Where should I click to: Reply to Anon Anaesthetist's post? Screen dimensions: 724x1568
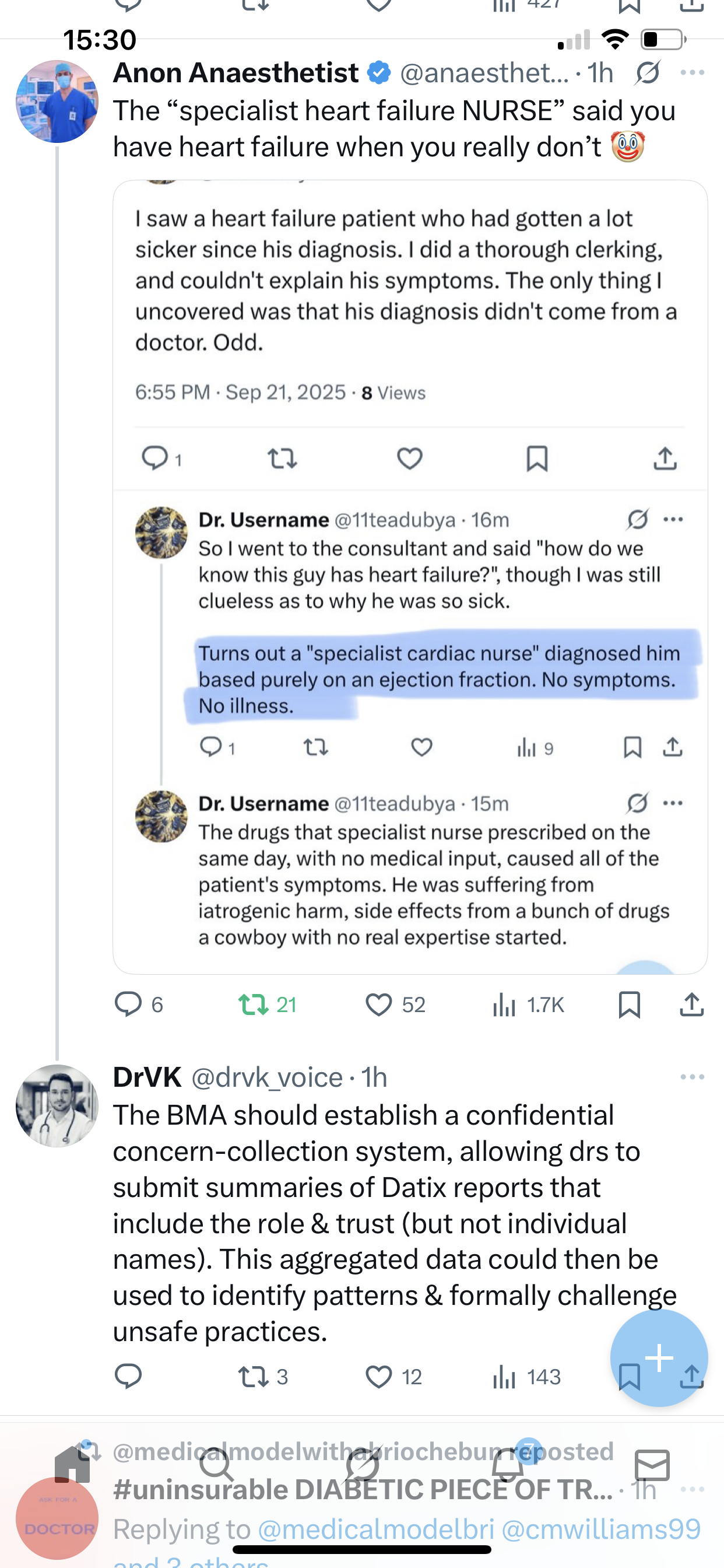[128, 1005]
